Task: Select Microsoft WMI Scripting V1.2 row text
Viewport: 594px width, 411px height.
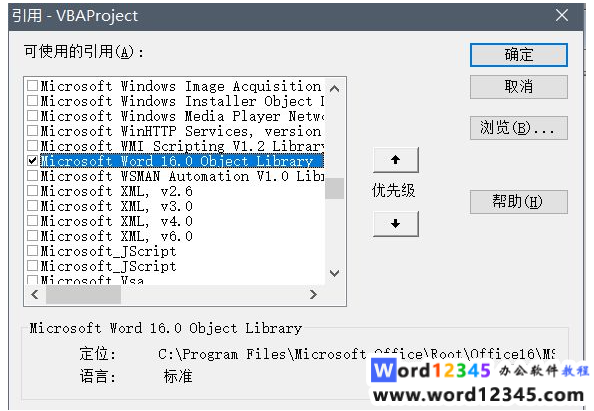Action: pyautogui.click(x=182, y=146)
